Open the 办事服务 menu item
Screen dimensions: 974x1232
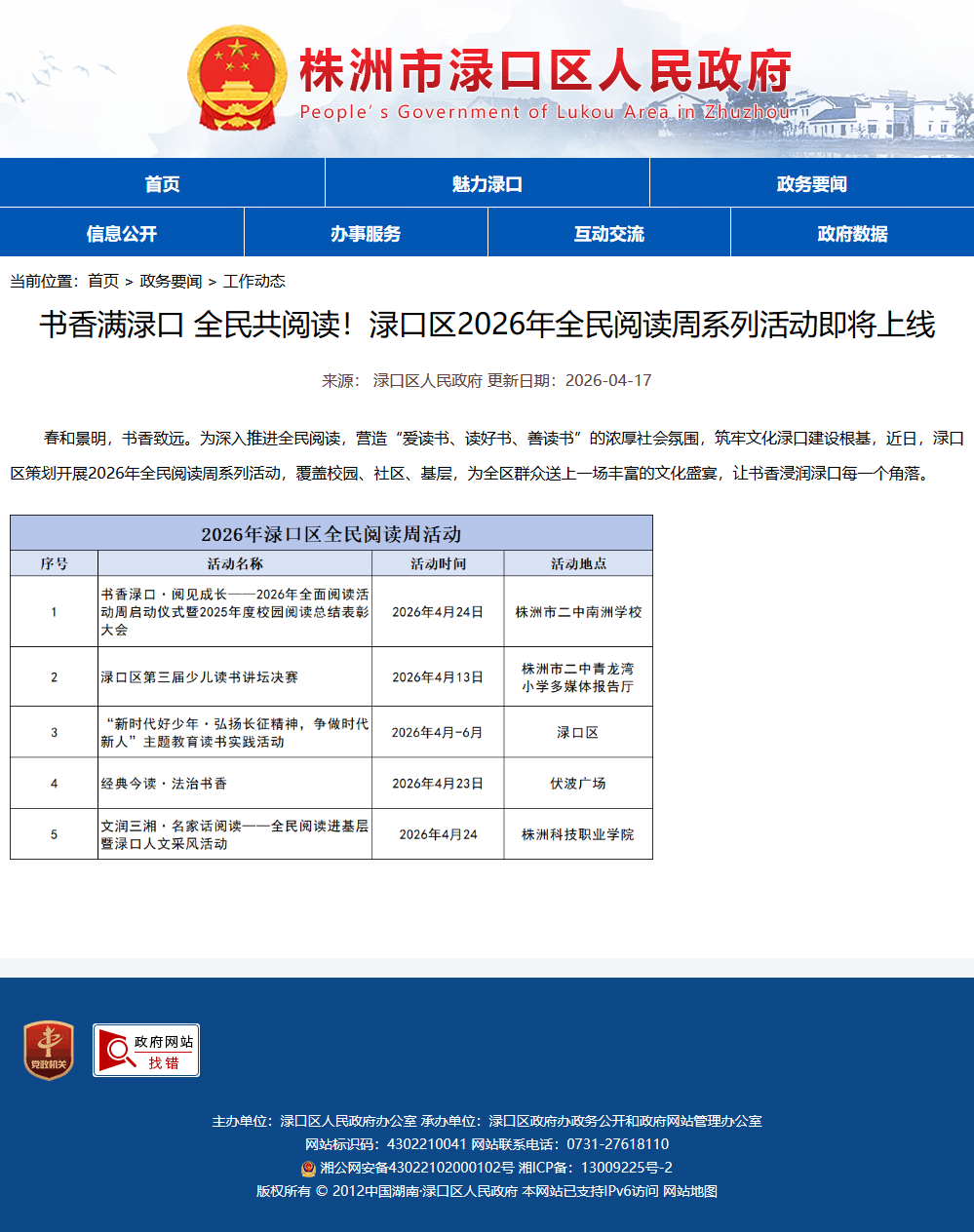(365, 233)
